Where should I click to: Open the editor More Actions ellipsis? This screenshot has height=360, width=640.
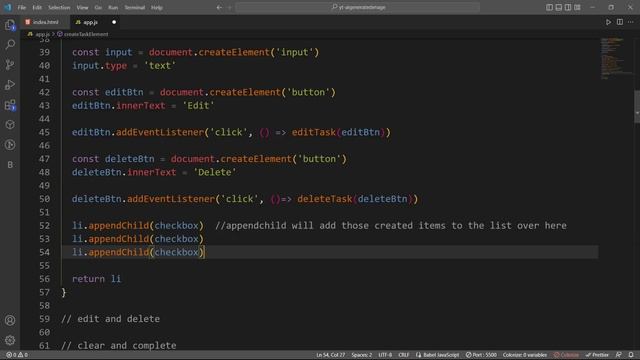(631, 22)
